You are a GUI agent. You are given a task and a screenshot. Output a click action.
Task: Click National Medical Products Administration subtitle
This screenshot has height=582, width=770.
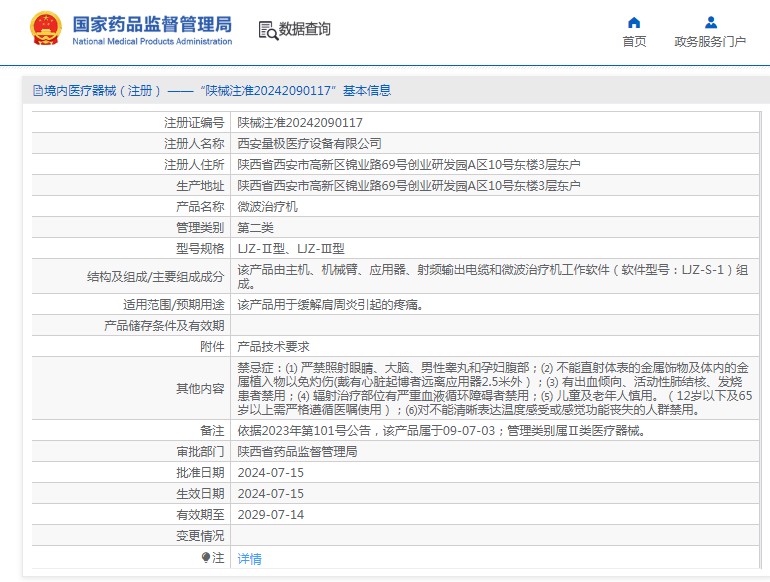point(152,42)
